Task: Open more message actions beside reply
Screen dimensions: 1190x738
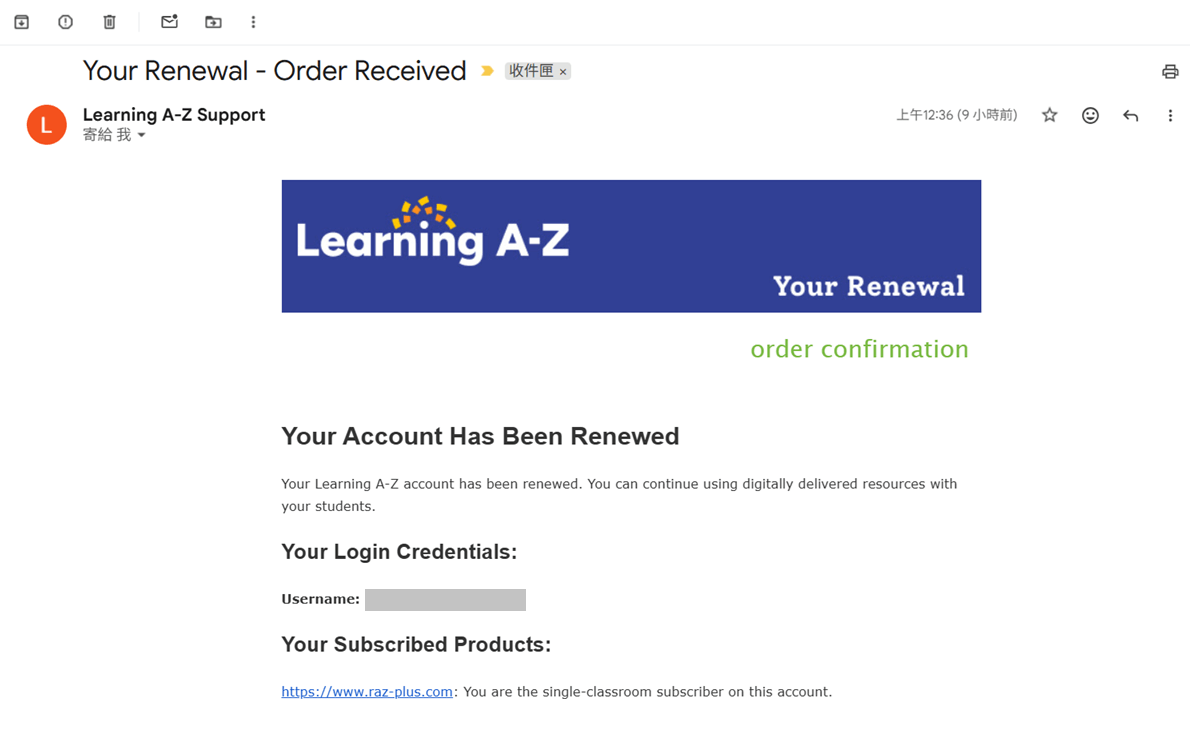Action: [1170, 115]
